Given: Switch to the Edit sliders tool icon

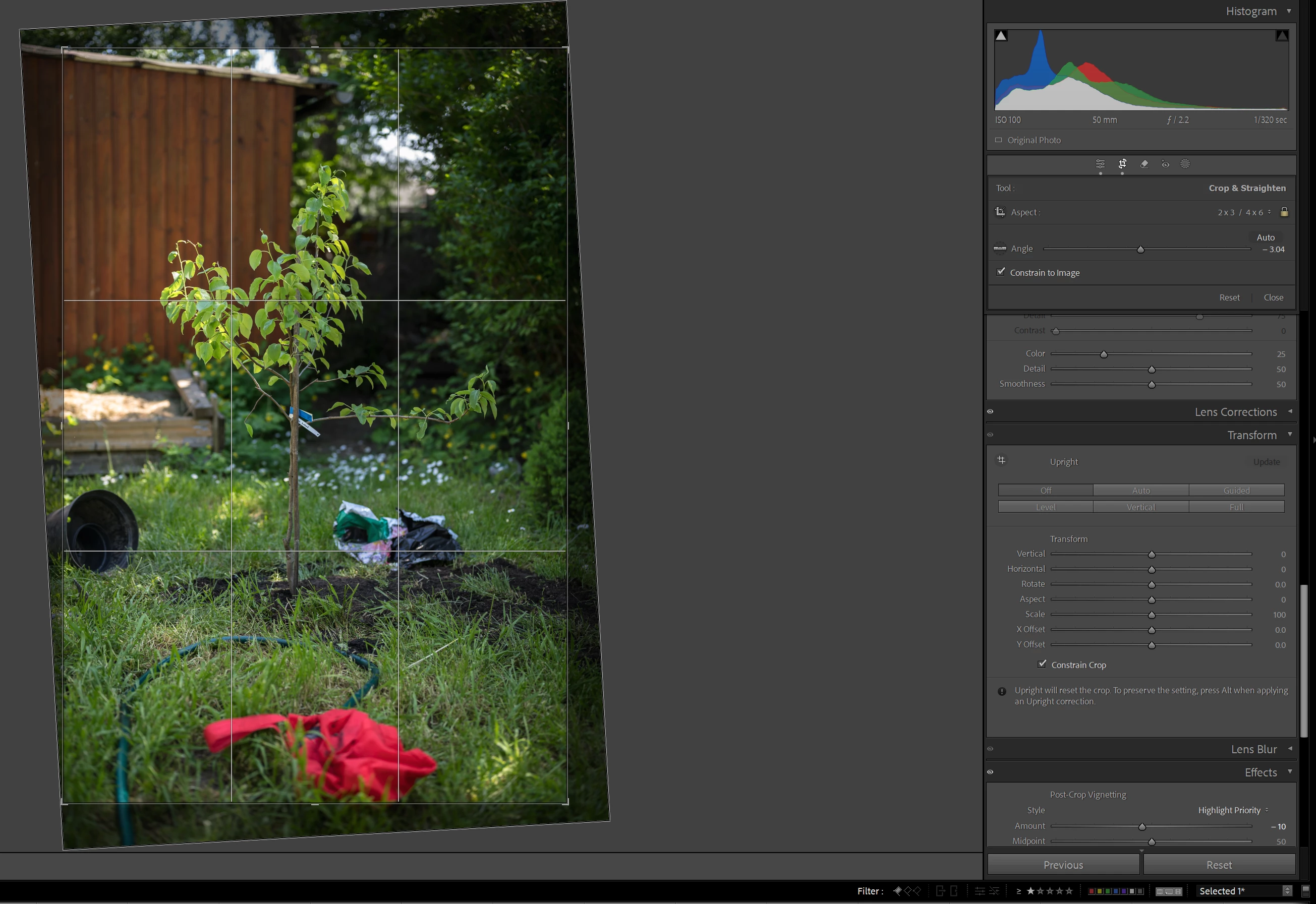Looking at the screenshot, I should [x=1100, y=164].
